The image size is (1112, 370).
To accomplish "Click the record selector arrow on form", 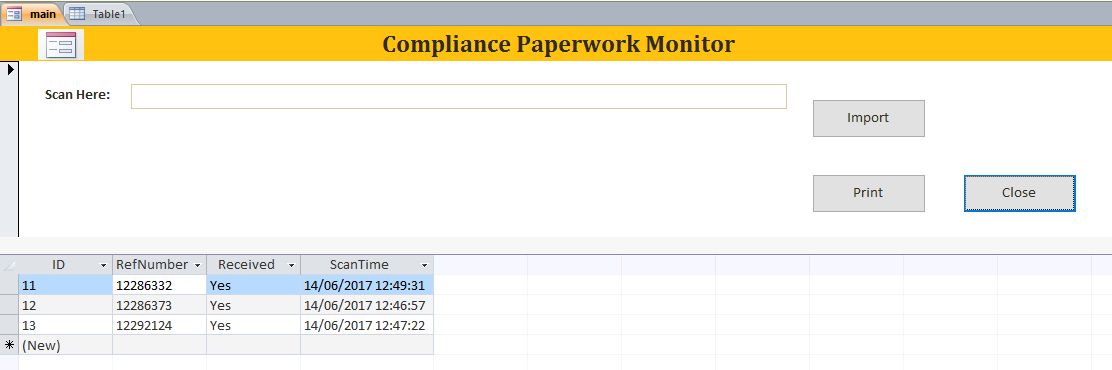I will (11, 69).
